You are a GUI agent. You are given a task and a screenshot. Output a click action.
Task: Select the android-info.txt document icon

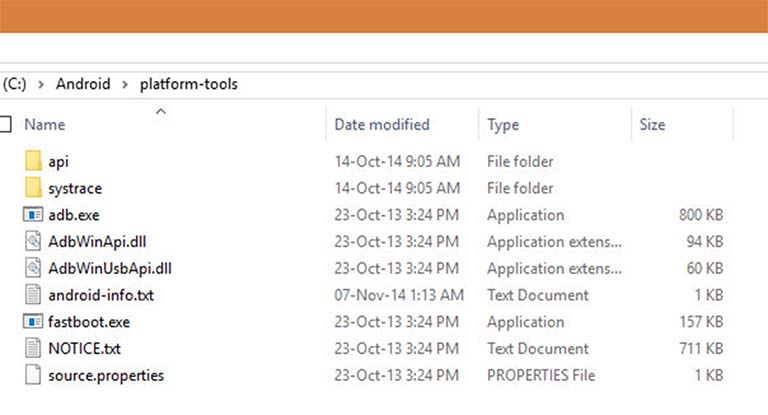tap(33, 295)
